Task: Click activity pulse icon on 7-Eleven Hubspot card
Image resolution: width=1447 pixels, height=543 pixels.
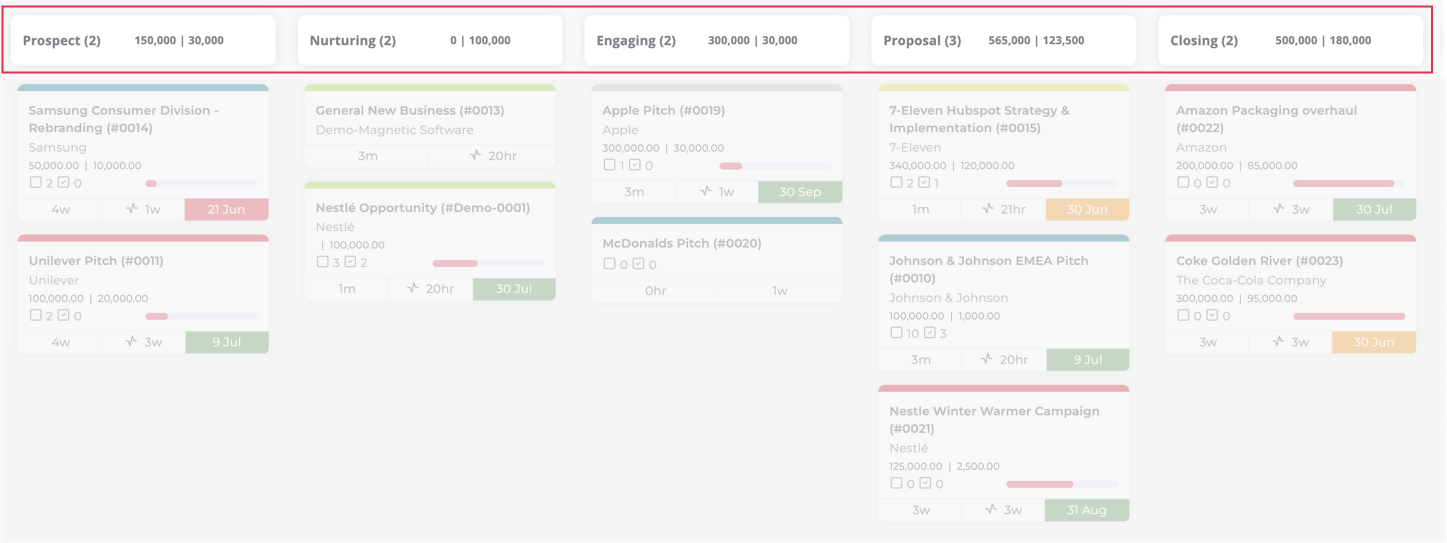Action: click(988, 209)
